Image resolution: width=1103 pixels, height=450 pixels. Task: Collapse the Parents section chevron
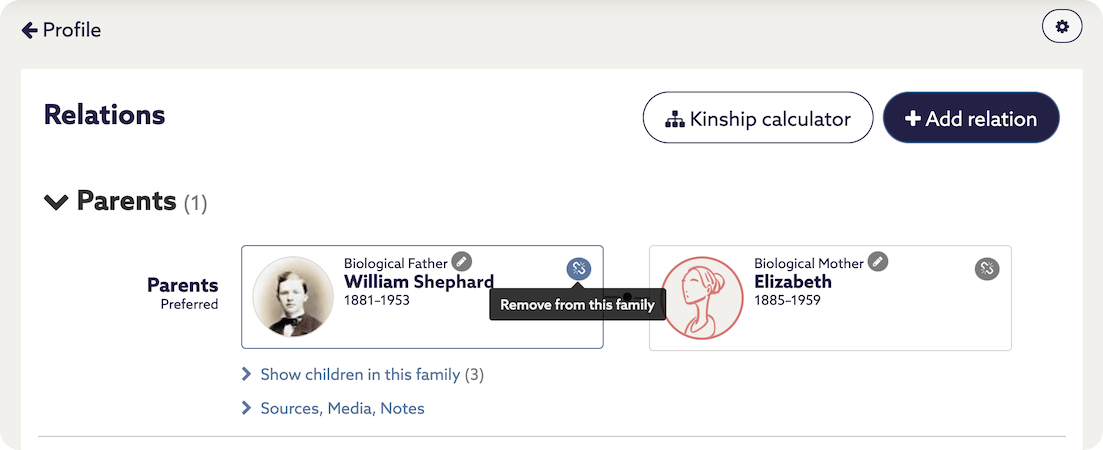[56, 202]
